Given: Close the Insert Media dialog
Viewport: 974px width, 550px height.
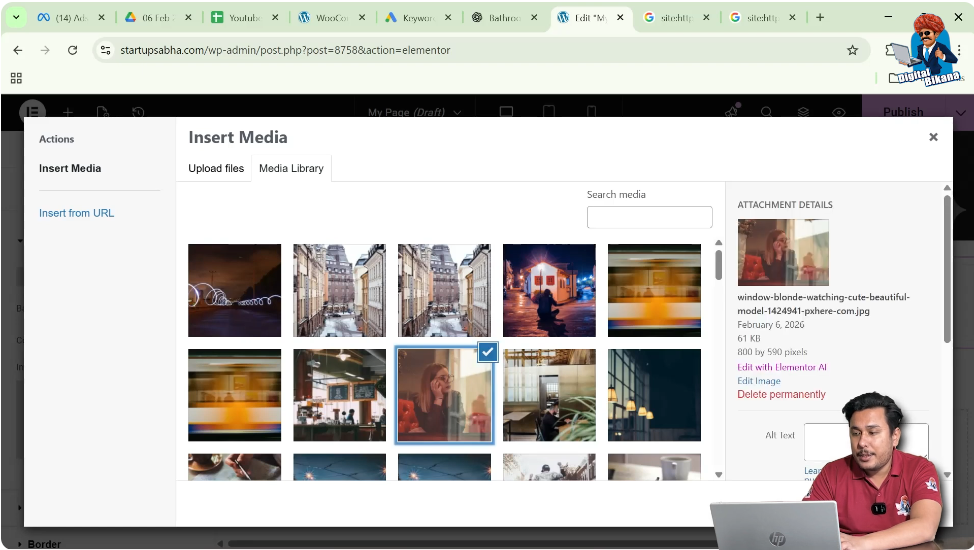Looking at the screenshot, I should [x=933, y=137].
